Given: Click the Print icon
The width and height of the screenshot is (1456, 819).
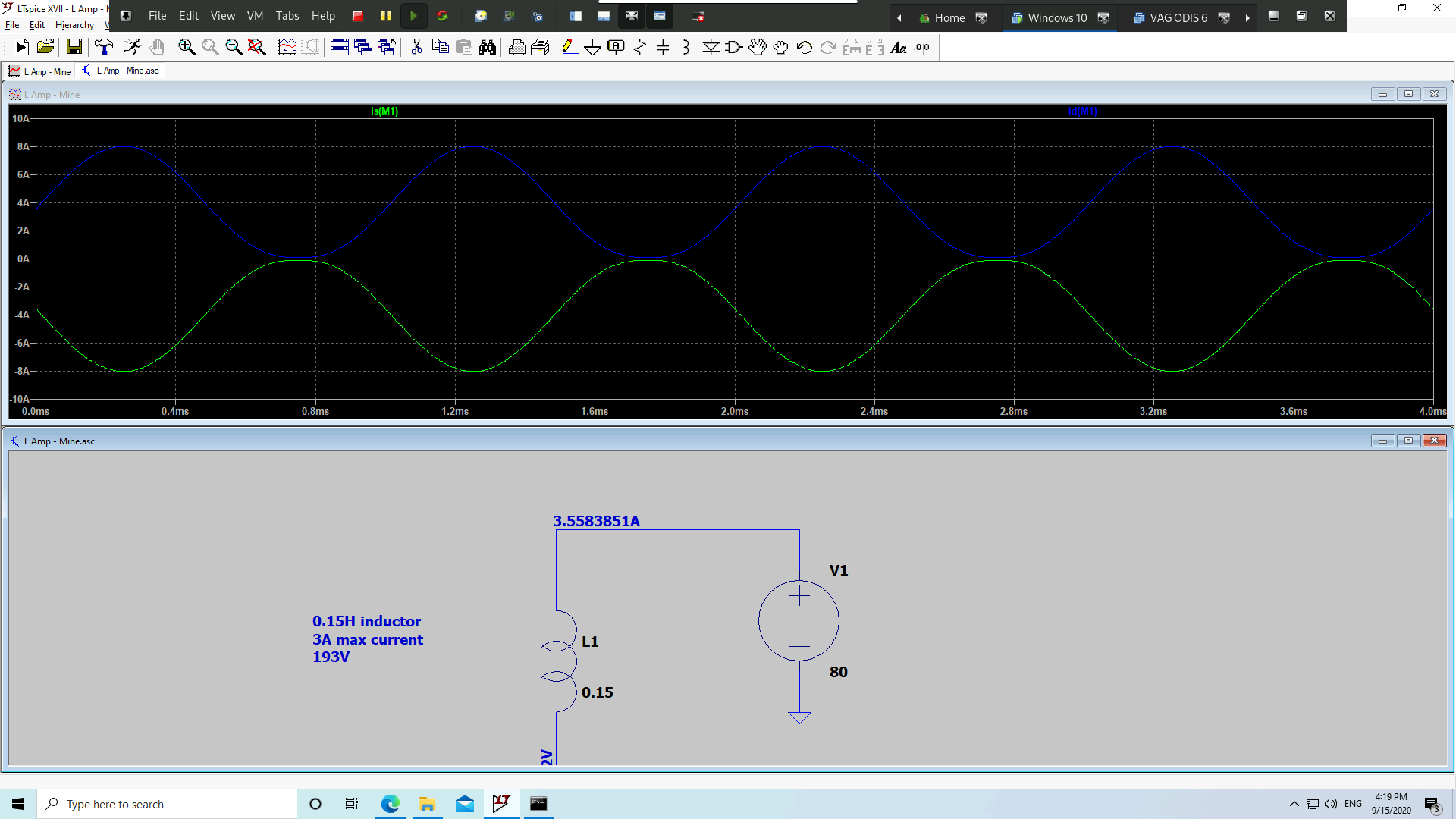Looking at the screenshot, I should click(x=517, y=48).
